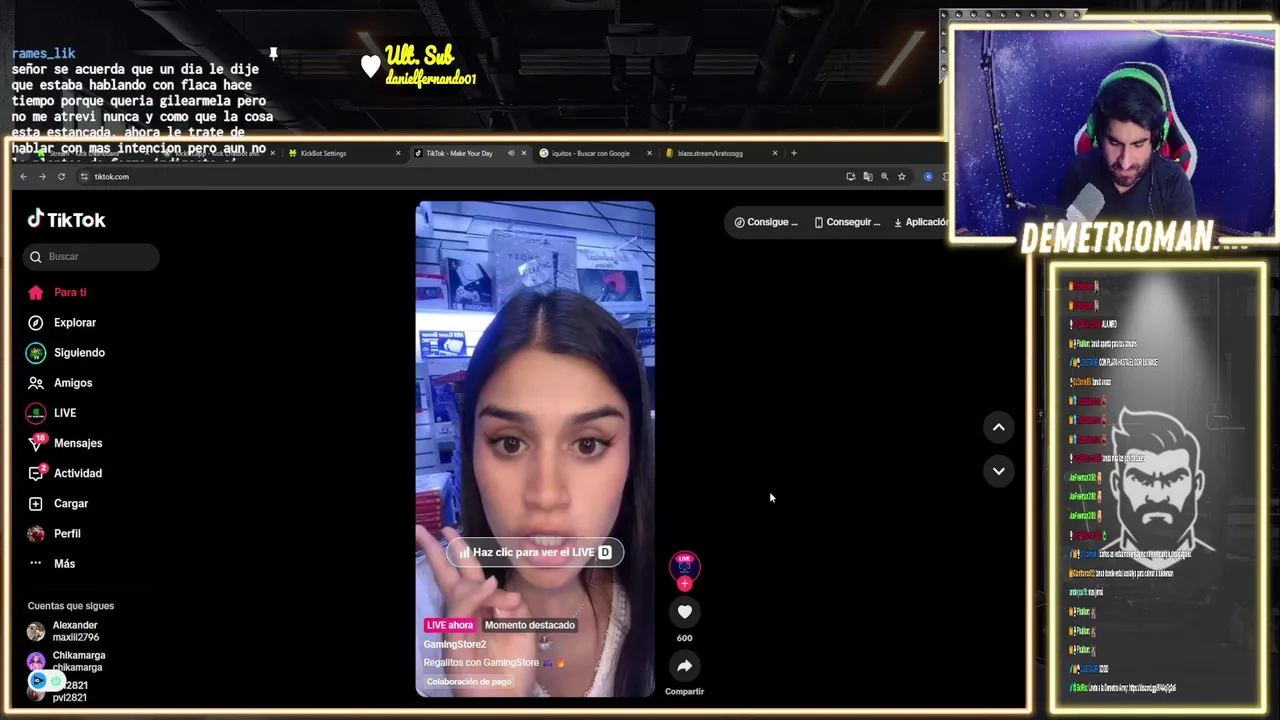Like the video with the heart icon

click(x=685, y=612)
